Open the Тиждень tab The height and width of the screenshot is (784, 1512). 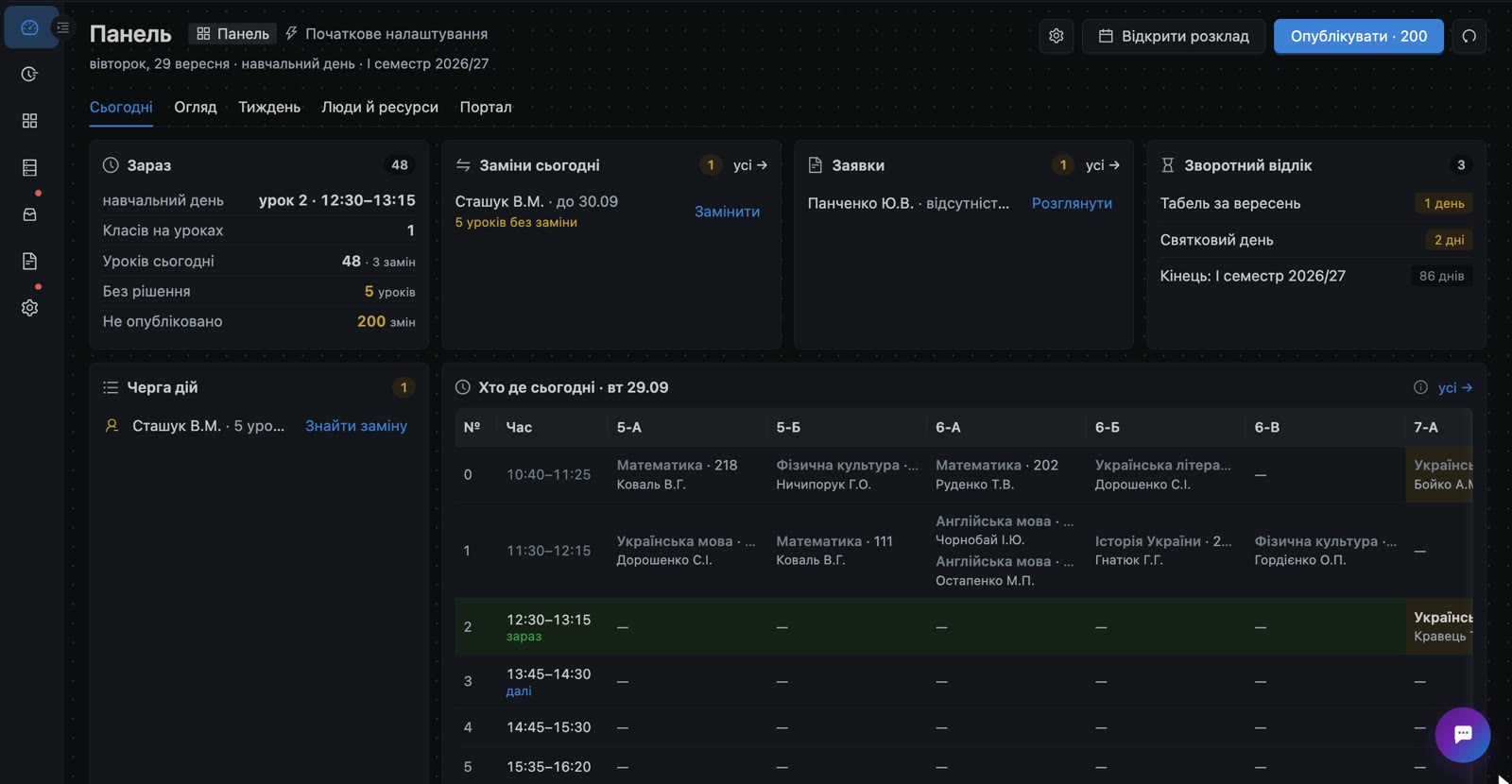pyautogui.click(x=269, y=107)
